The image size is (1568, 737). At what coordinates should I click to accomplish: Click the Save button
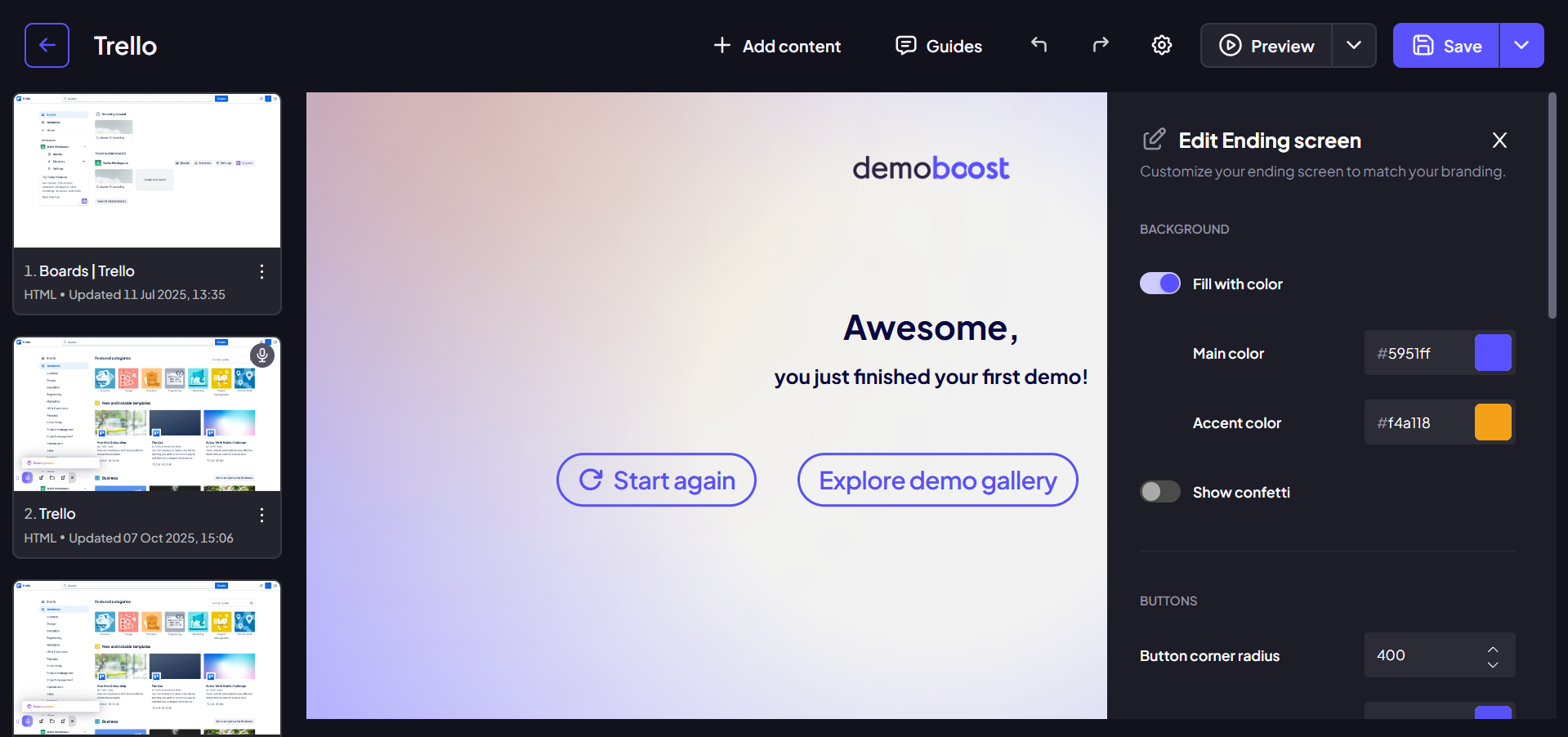[1446, 46]
